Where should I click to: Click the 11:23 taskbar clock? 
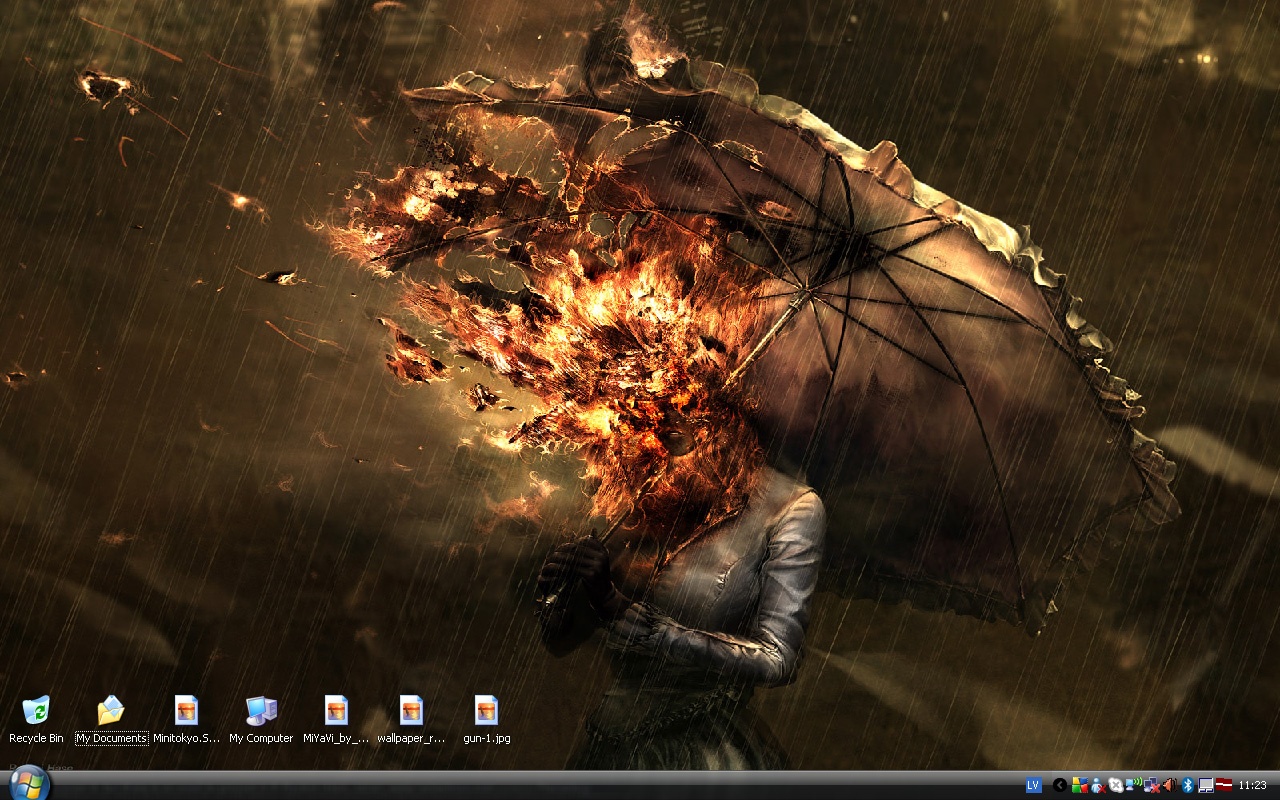click(x=1253, y=785)
